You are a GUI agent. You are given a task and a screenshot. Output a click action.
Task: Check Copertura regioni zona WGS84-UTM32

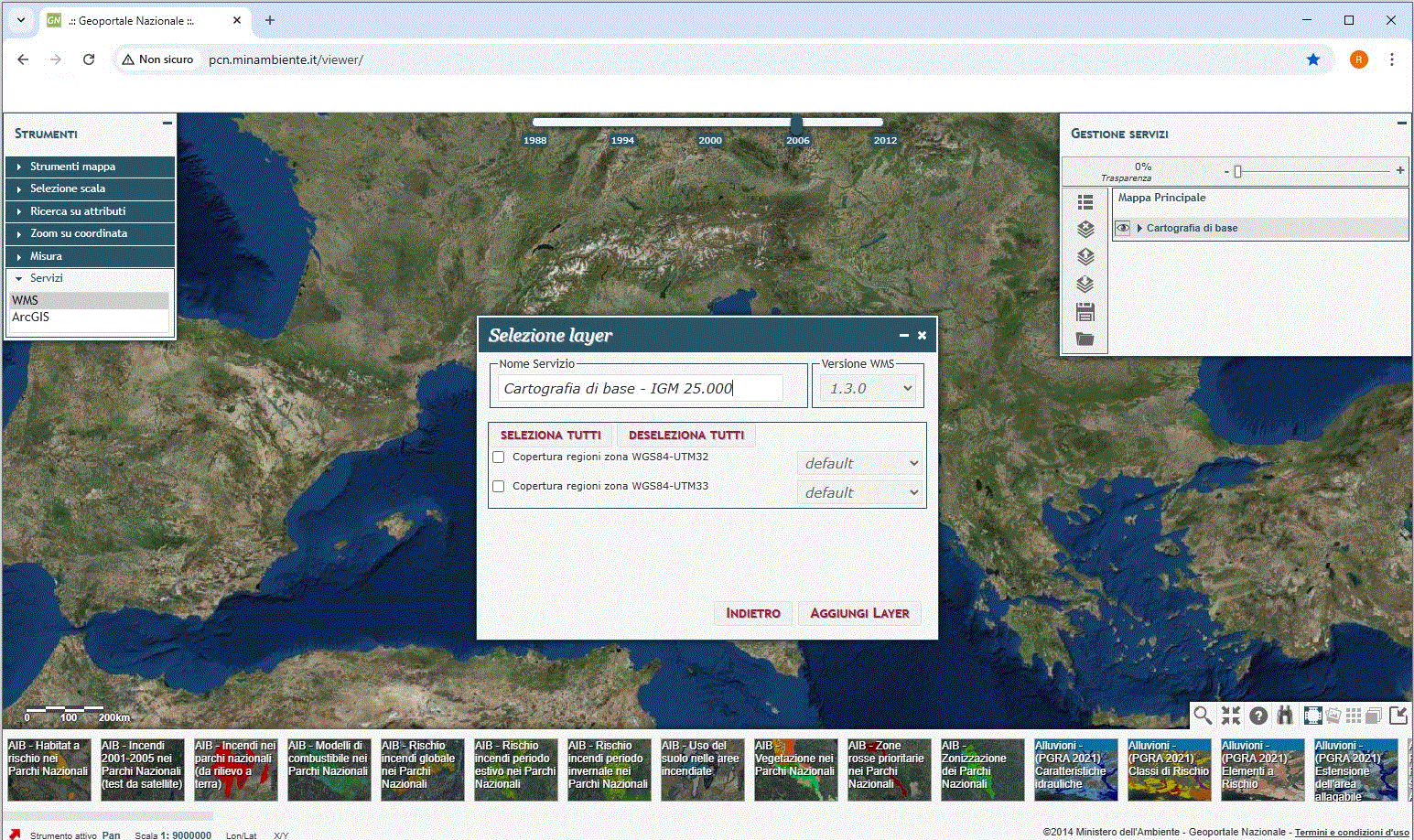pos(499,458)
